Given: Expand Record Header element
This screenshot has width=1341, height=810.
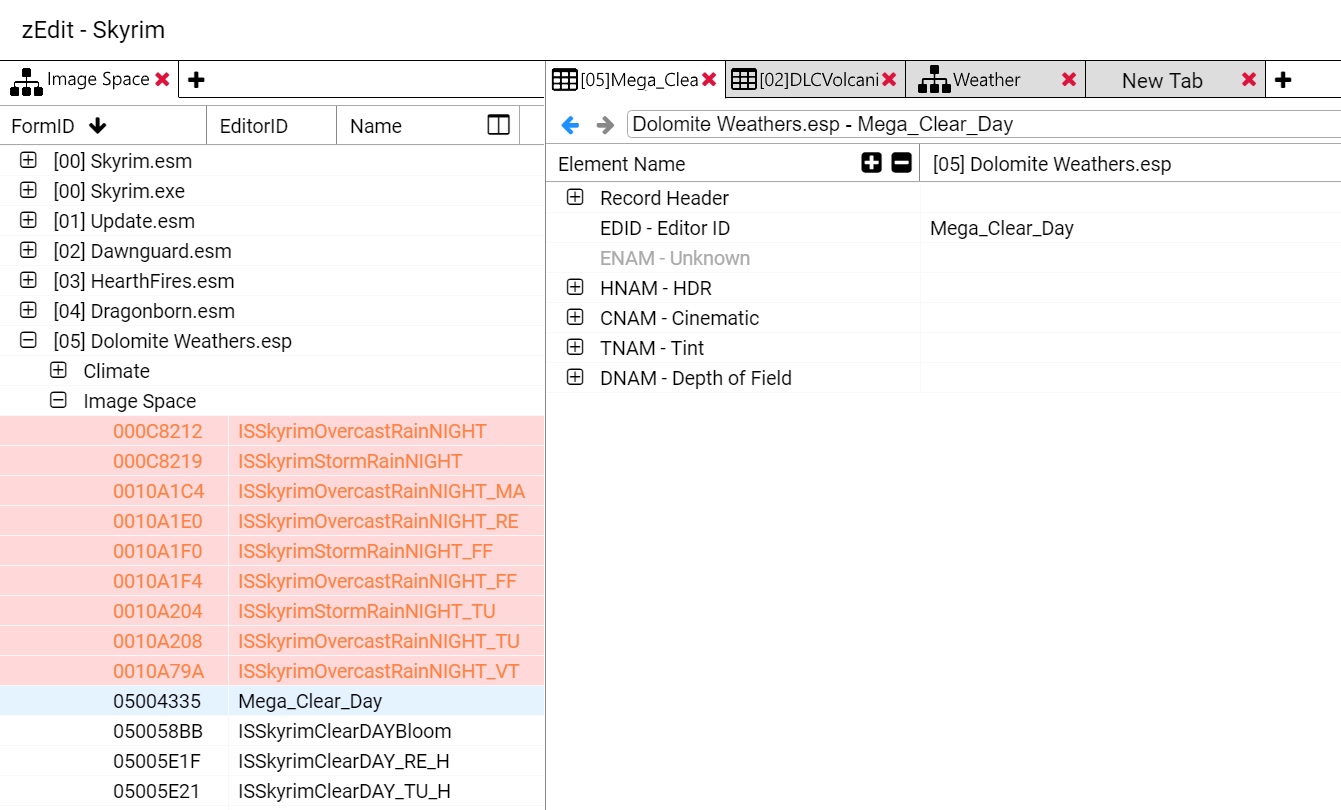Looking at the screenshot, I should [x=575, y=197].
